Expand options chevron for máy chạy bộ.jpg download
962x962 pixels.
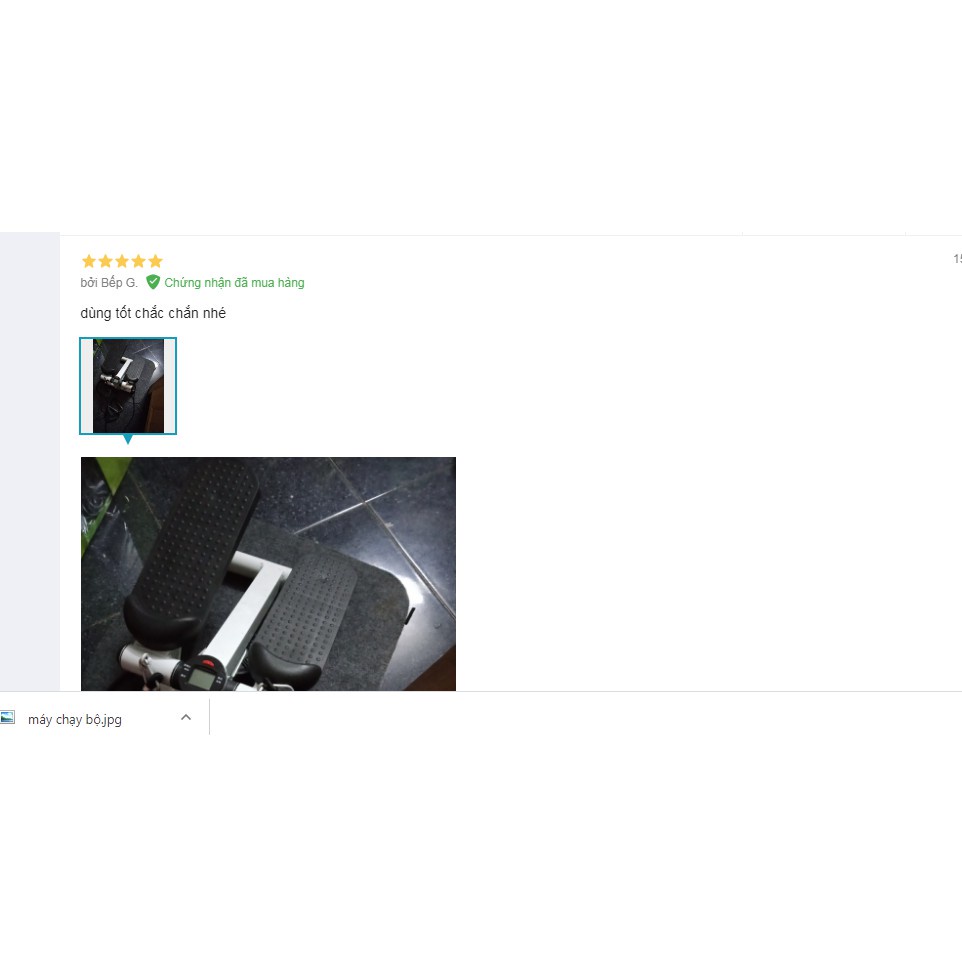[x=186, y=717]
